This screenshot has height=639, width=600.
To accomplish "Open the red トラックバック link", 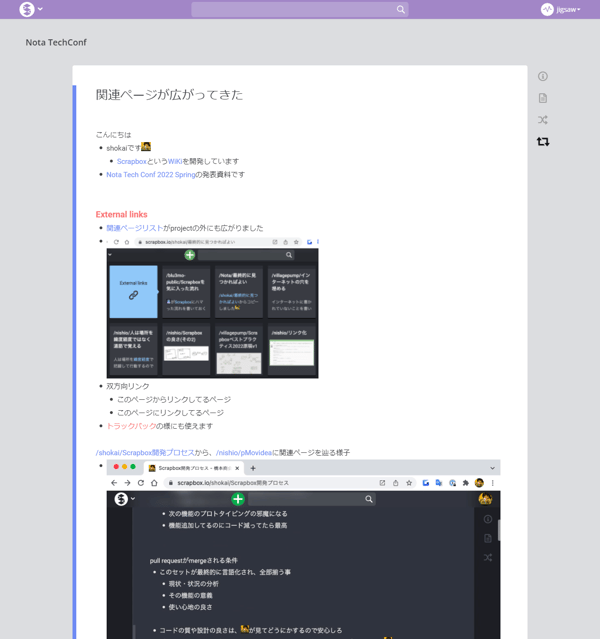I will click(x=131, y=426).
